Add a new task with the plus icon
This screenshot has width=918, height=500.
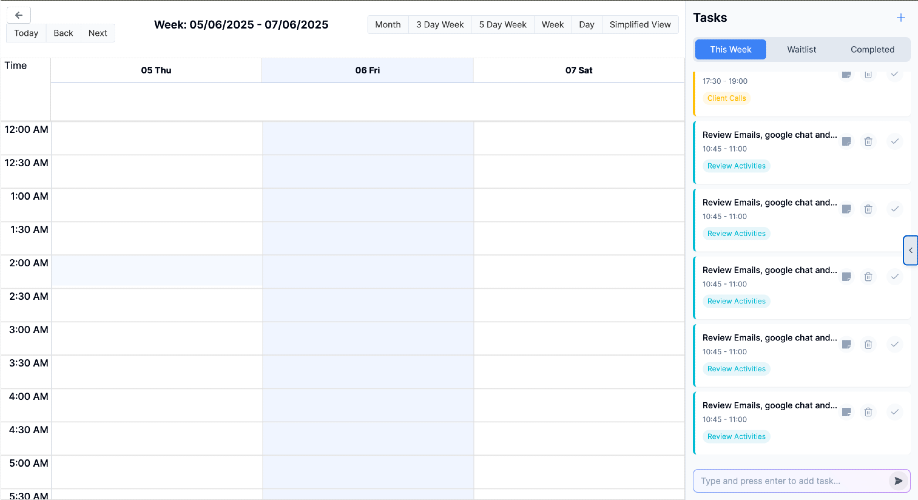(900, 18)
